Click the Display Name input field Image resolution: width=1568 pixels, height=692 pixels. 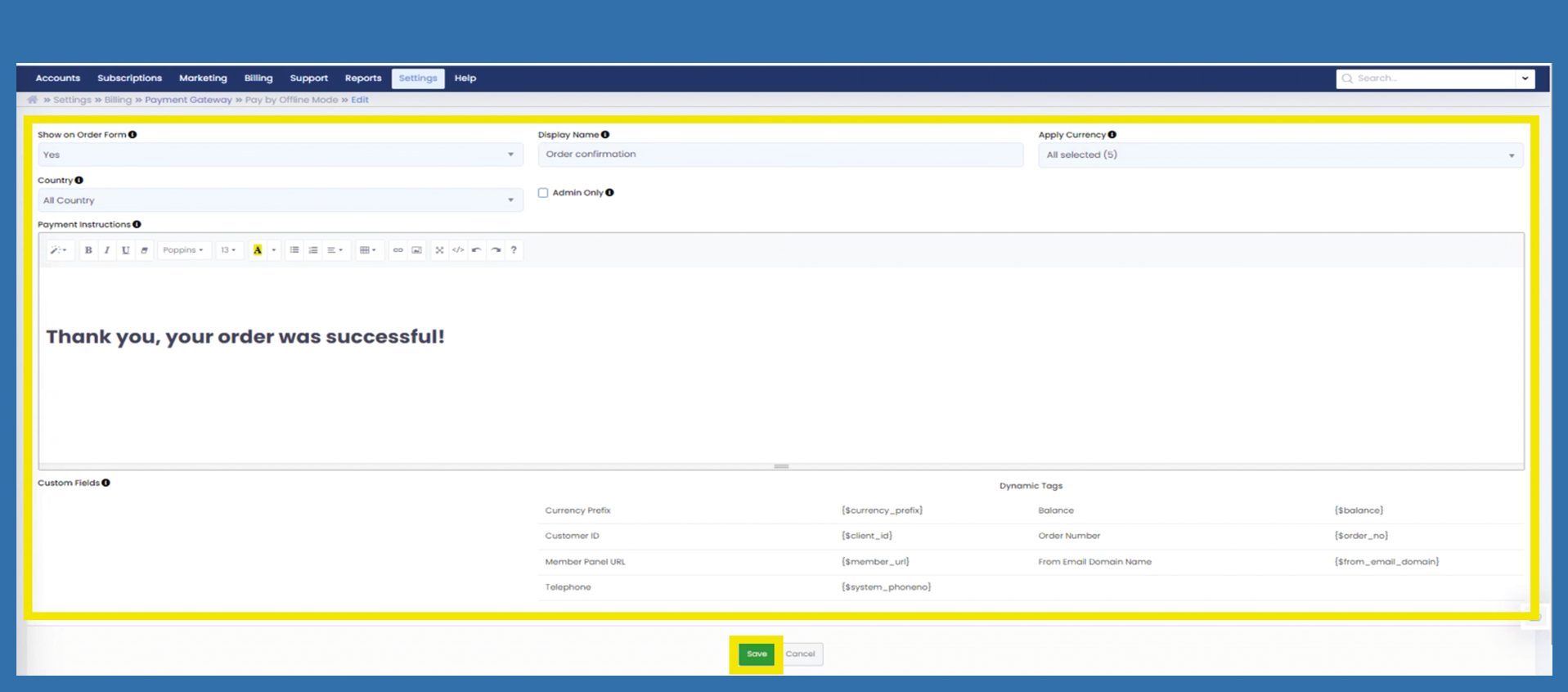pos(780,155)
